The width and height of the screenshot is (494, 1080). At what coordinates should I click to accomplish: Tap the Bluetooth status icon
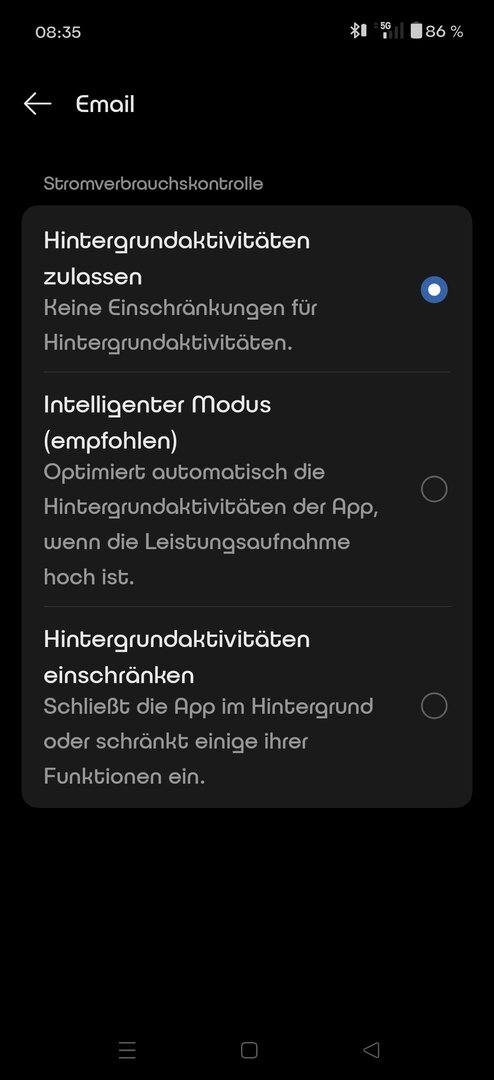click(x=358, y=31)
